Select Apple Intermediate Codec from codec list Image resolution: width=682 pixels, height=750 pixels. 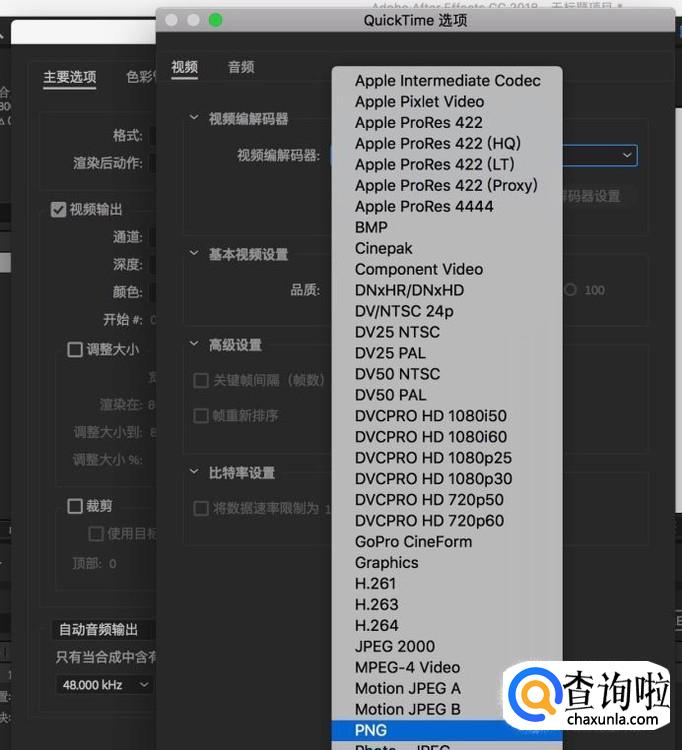coord(447,80)
